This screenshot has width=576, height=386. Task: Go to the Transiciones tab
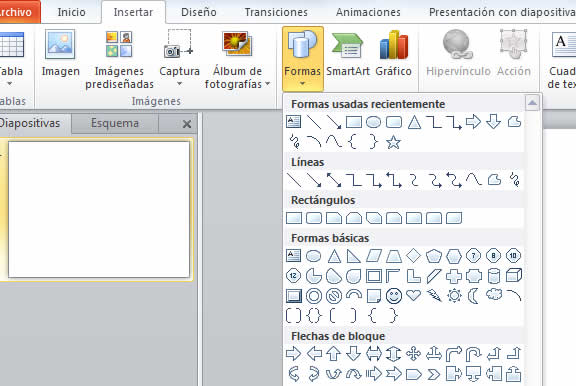(276, 12)
